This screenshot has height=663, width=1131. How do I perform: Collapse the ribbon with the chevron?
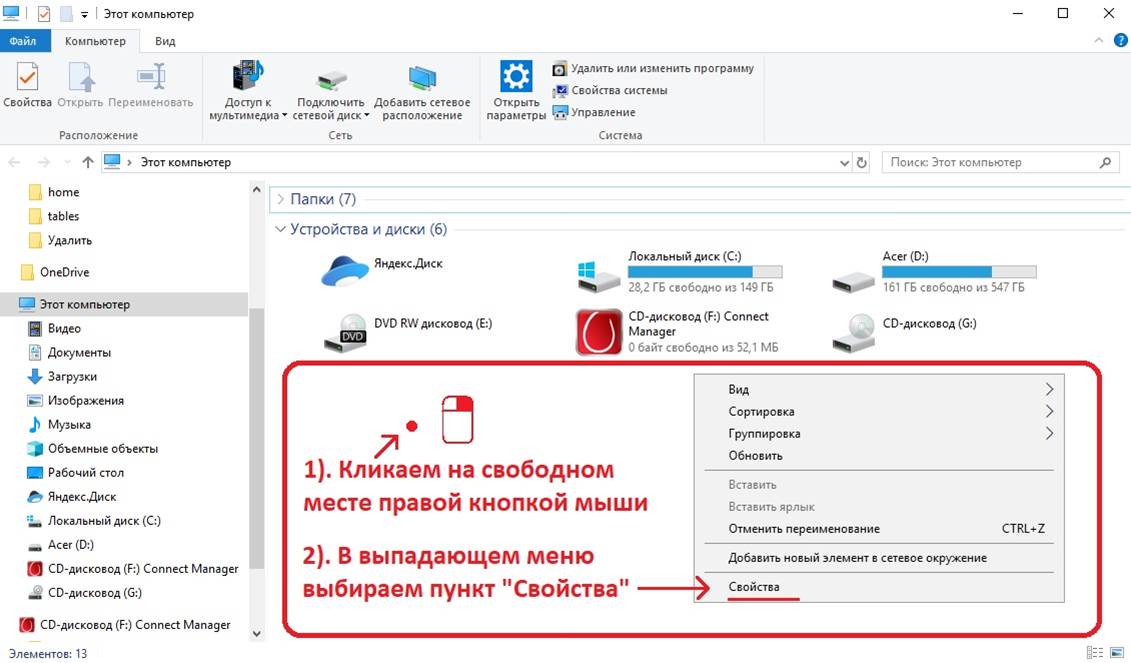click(x=1099, y=40)
